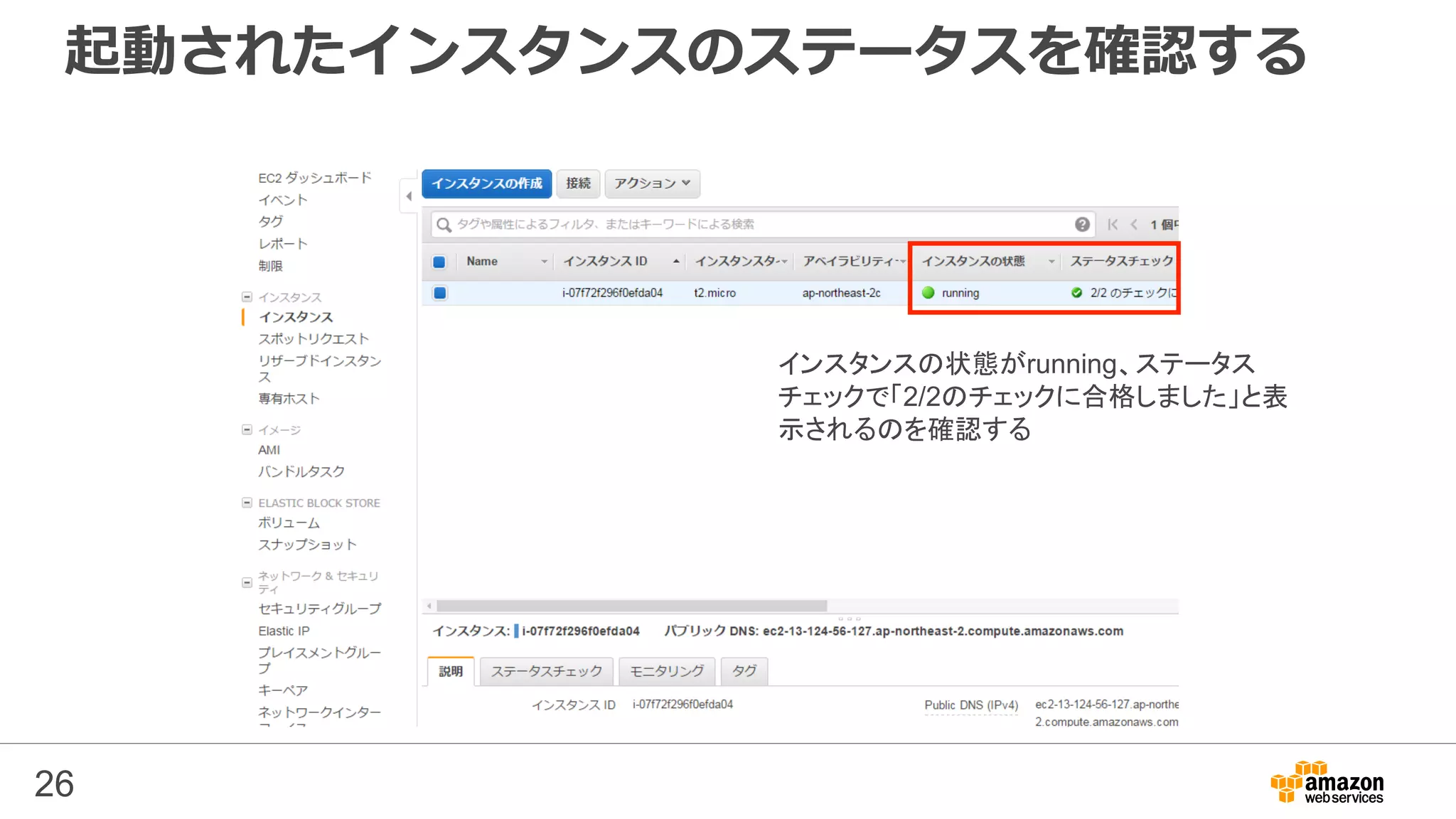Collapse the インスタンス sidebar section
The width and height of the screenshot is (1456, 819).
tap(247, 297)
